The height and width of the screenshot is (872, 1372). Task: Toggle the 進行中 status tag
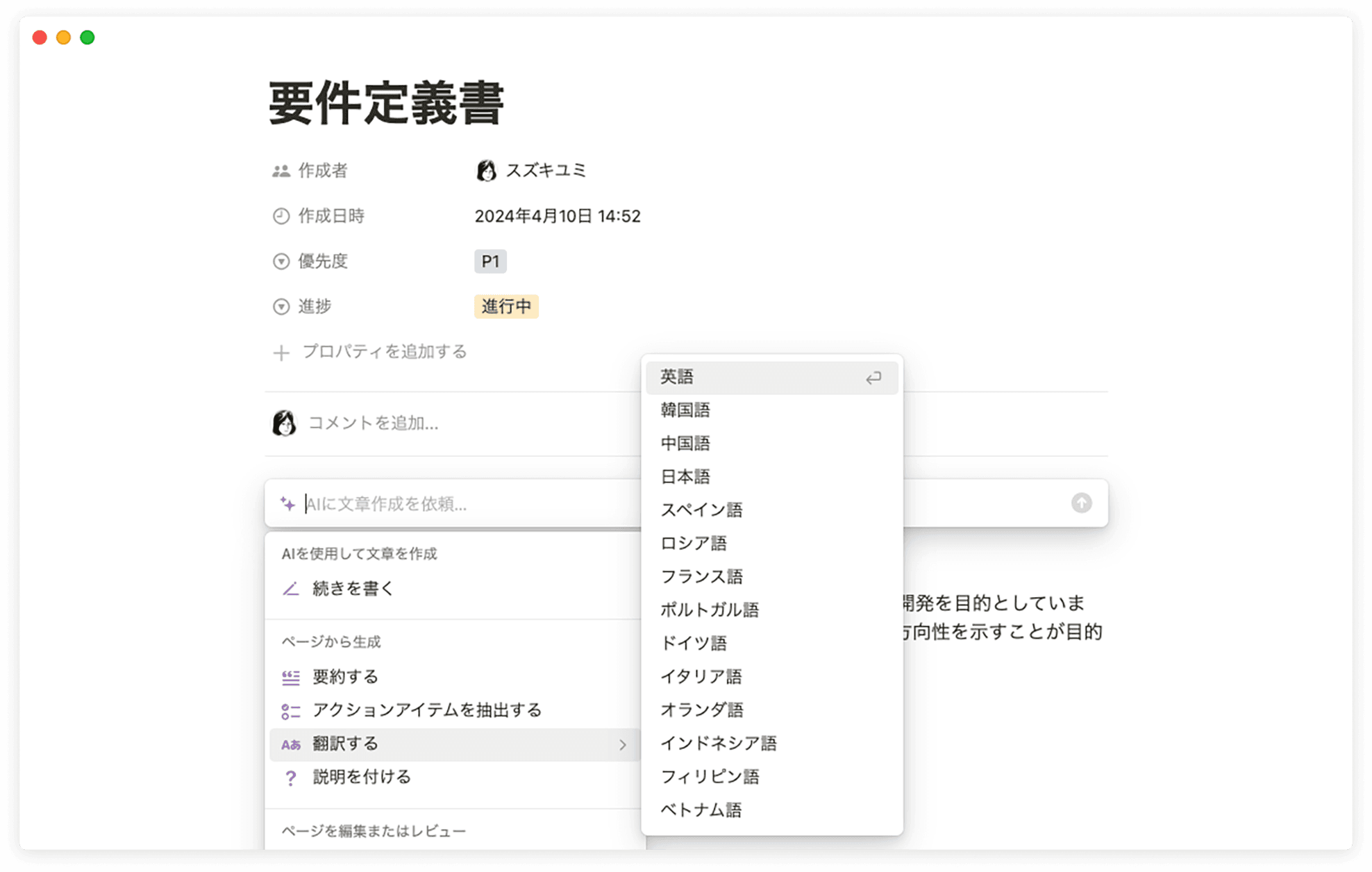[506, 306]
